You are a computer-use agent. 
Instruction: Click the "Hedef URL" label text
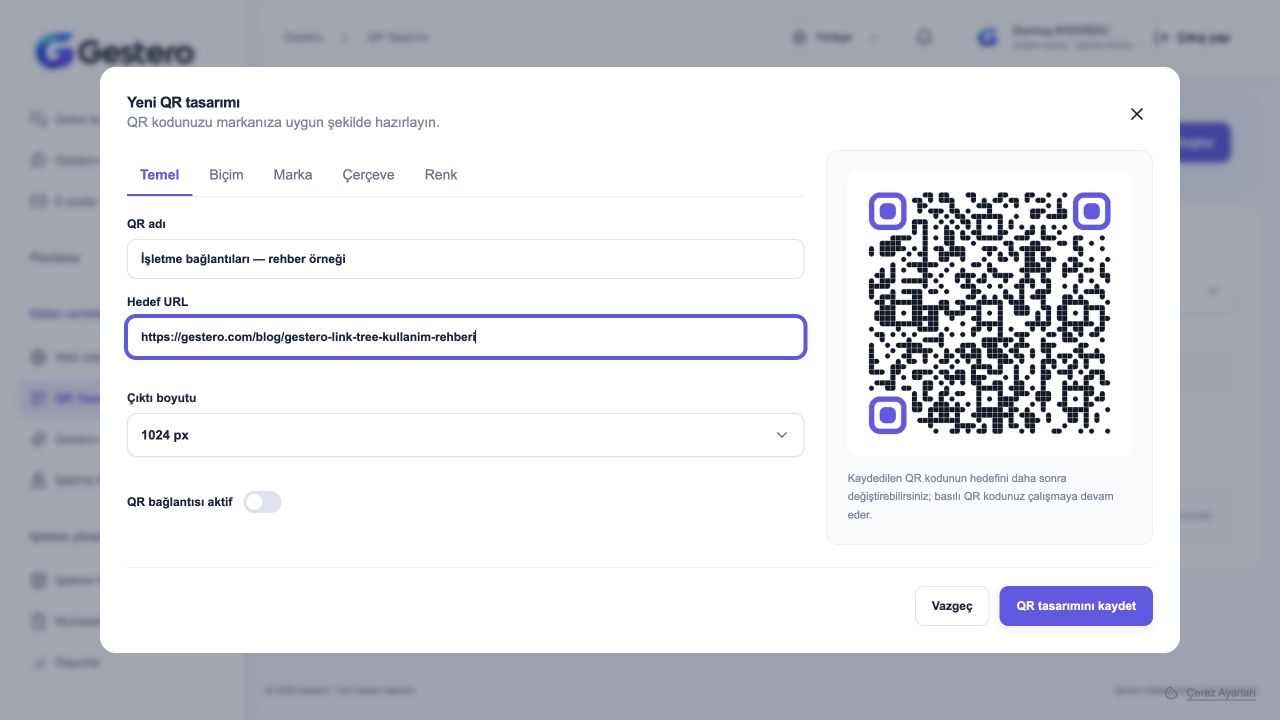tap(157, 302)
